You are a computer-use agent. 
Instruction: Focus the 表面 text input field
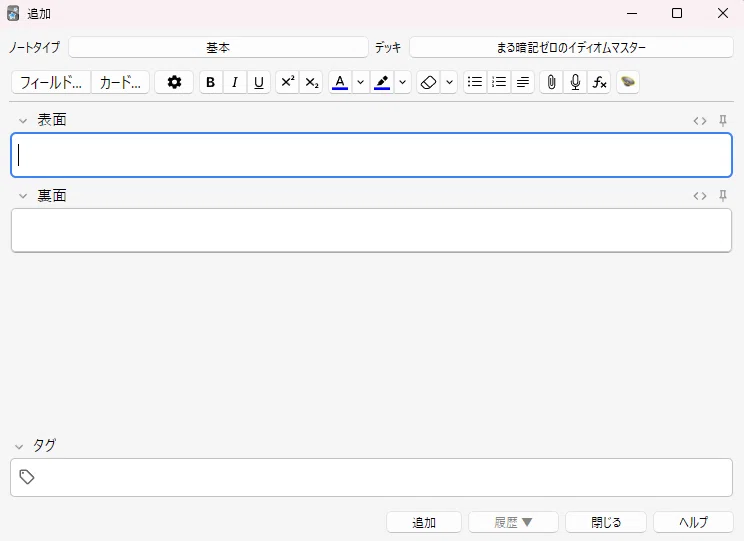tap(372, 155)
